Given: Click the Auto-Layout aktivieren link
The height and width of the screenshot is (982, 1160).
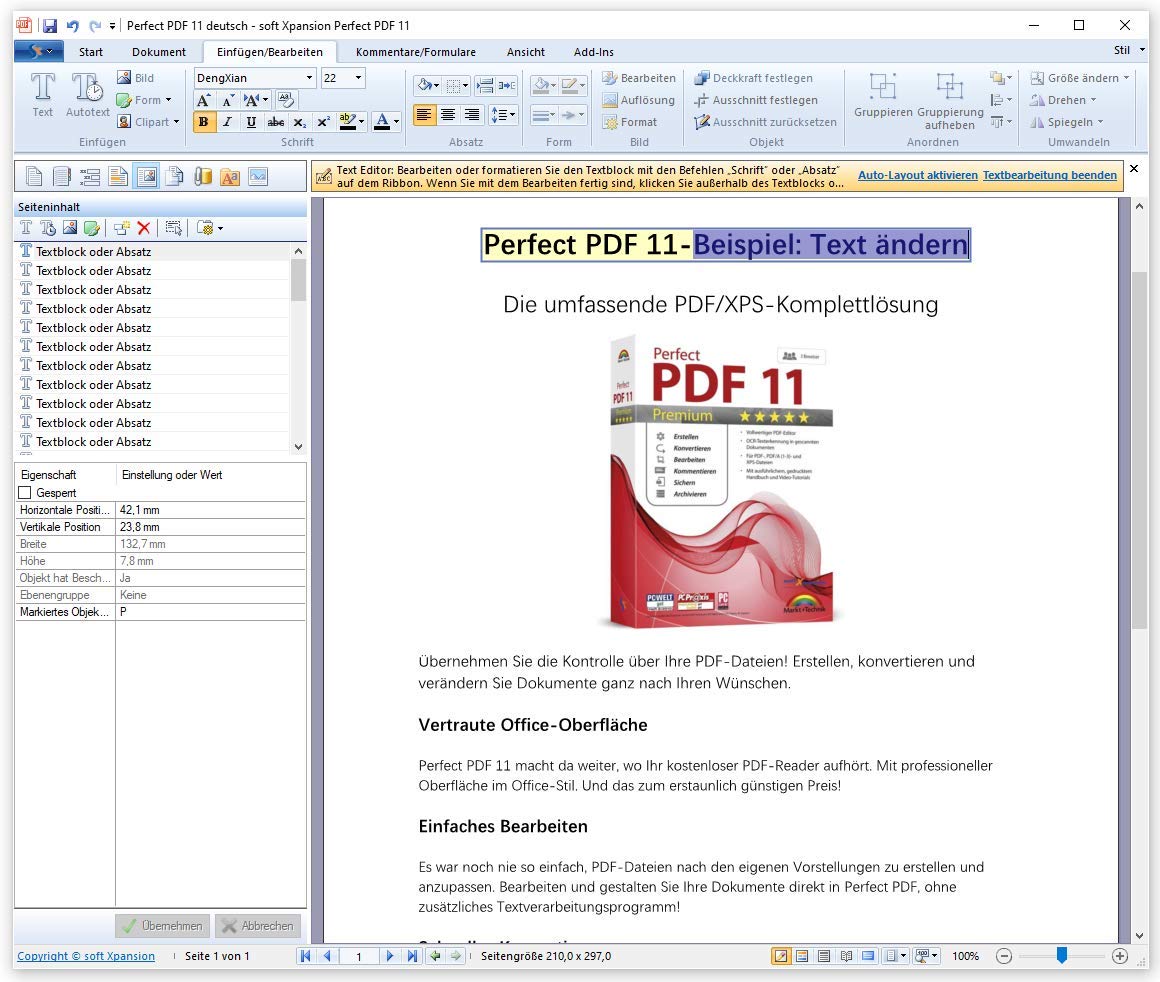Looking at the screenshot, I should 917,175.
